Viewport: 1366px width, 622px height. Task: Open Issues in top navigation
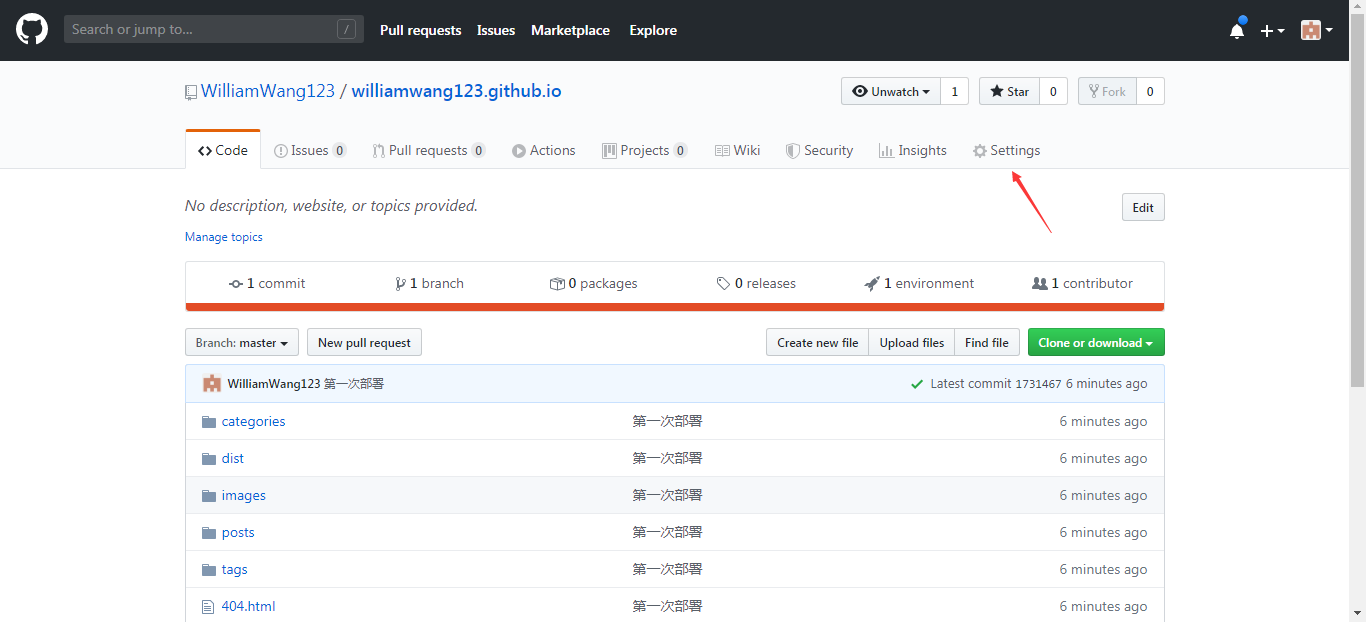click(x=496, y=31)
